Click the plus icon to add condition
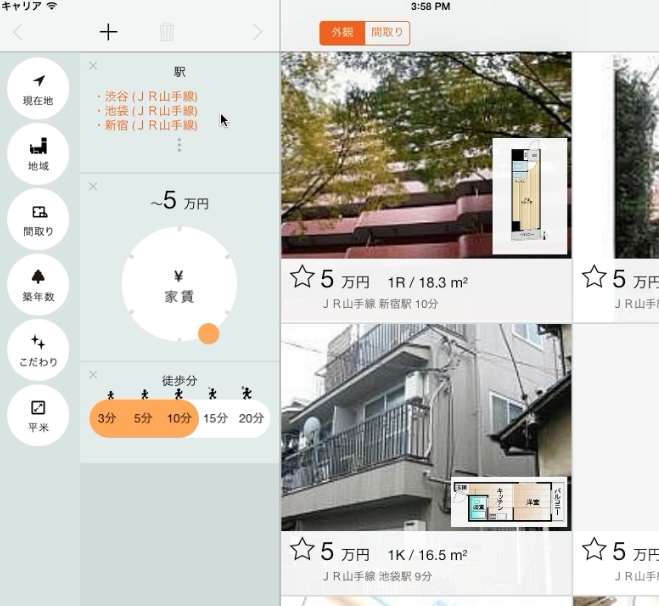This screenshot has height=606, width=659. pyautogui.click(x=108, y=32)
